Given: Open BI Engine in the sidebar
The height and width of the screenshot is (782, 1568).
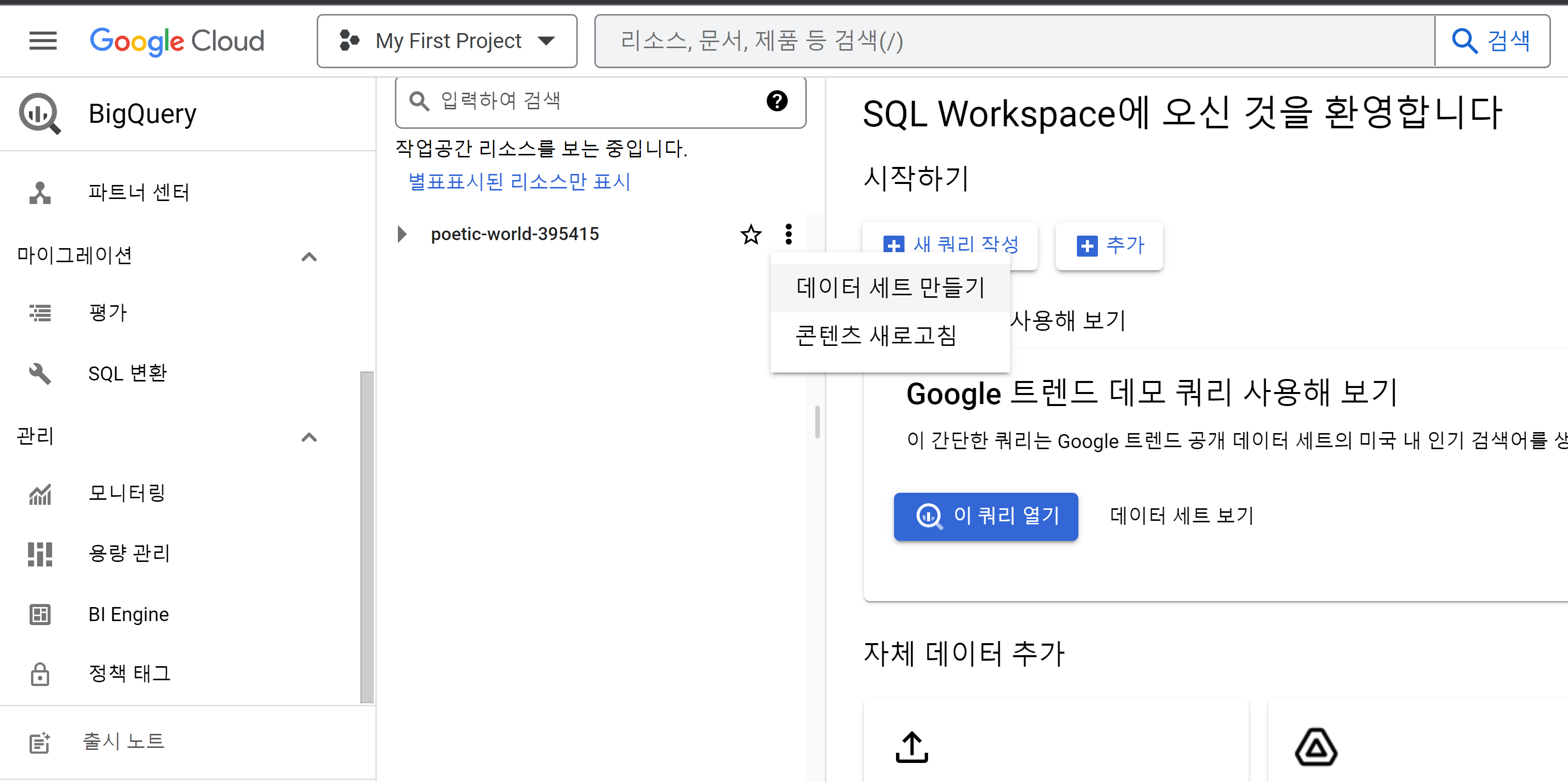Looking at the screenshot, I should [x=128, y=614].
